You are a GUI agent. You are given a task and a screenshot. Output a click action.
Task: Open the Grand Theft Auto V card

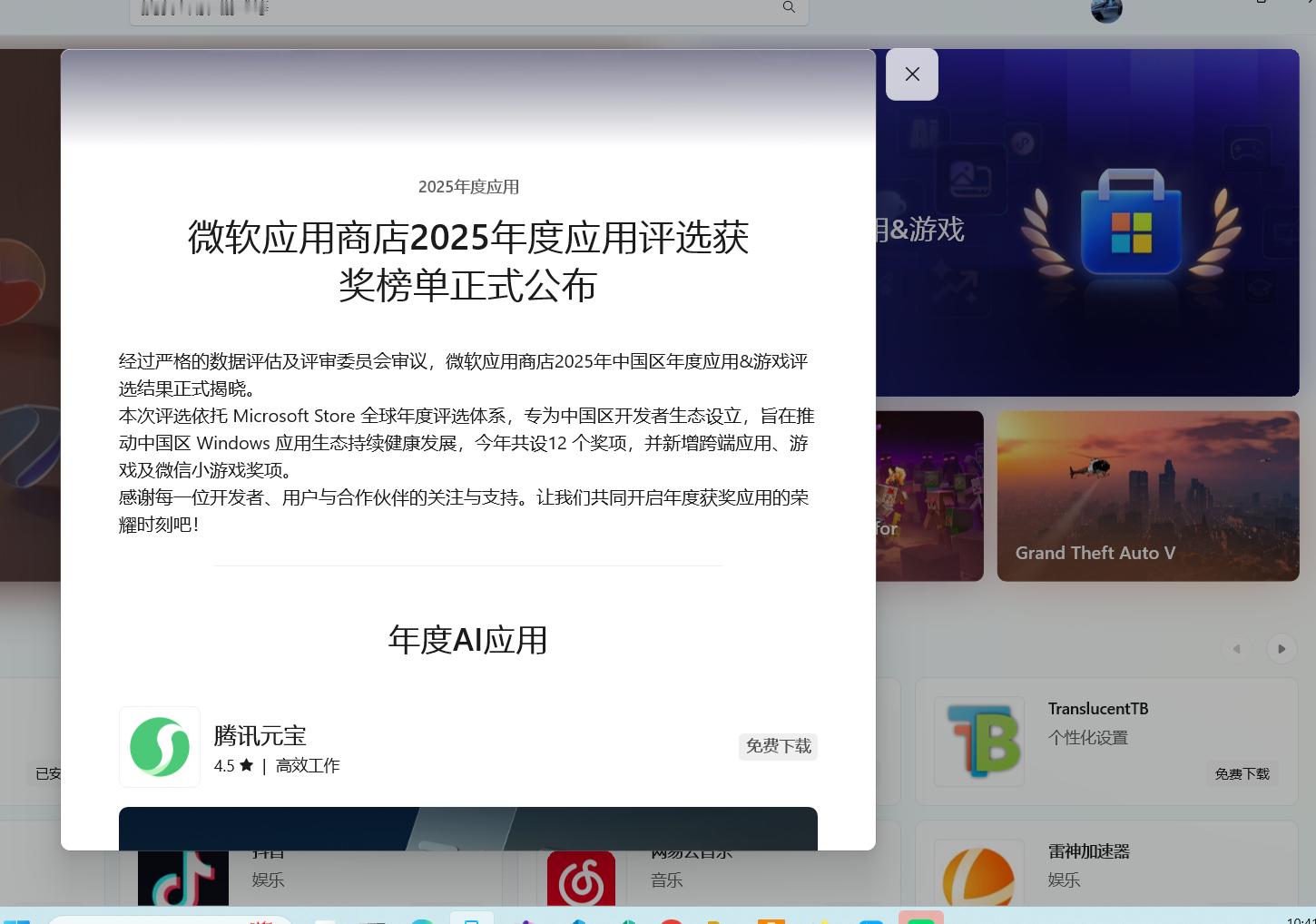[1148, 496]
